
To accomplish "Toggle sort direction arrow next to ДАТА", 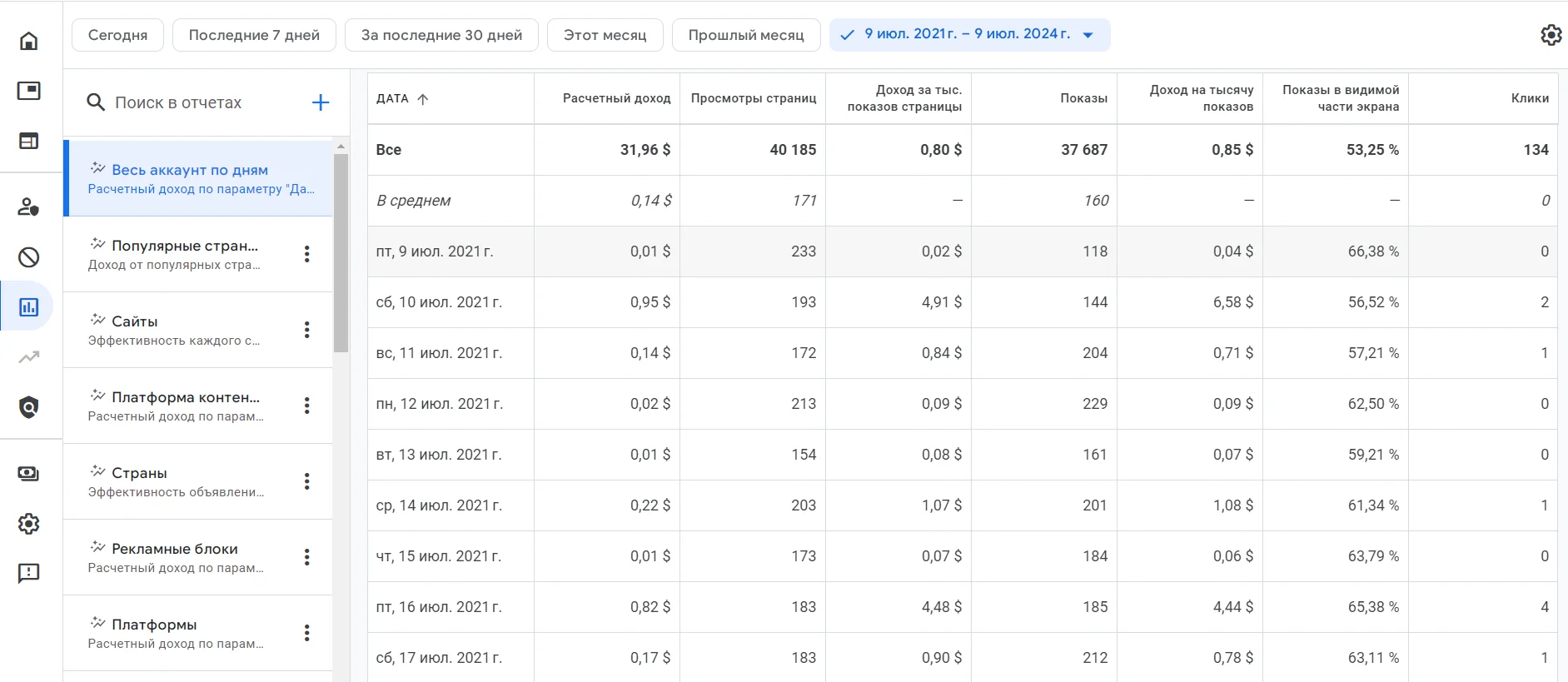I will 423,99.
